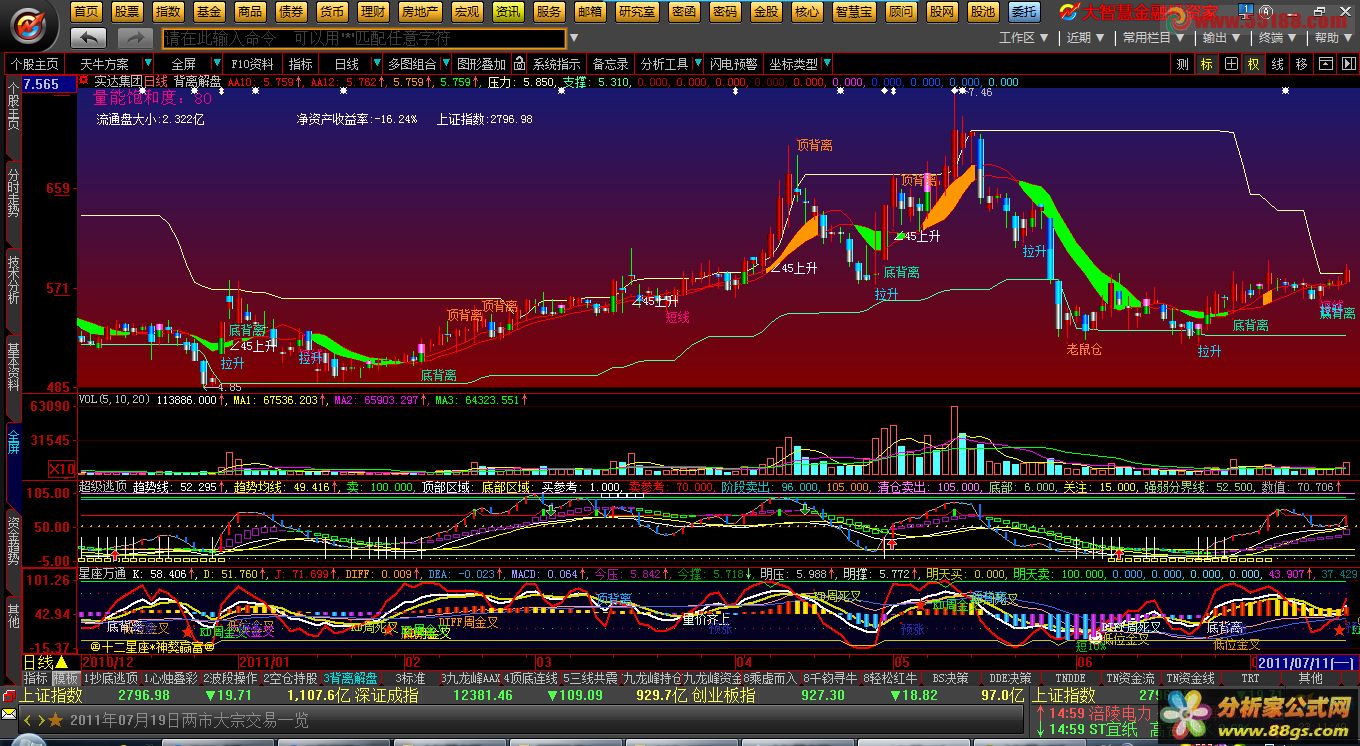This screenshot has width=1360, height=746.
Task: Select 3背离解盘 template tab
Action: (x=350, y=678)
